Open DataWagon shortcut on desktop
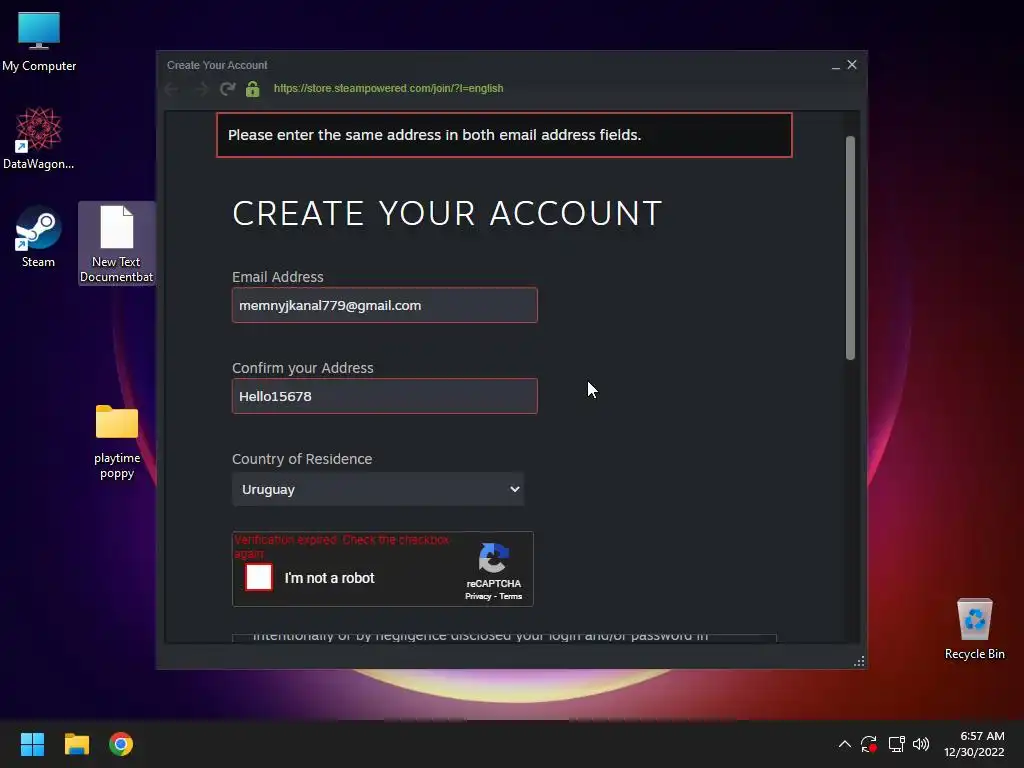 (x=39, y=138)
